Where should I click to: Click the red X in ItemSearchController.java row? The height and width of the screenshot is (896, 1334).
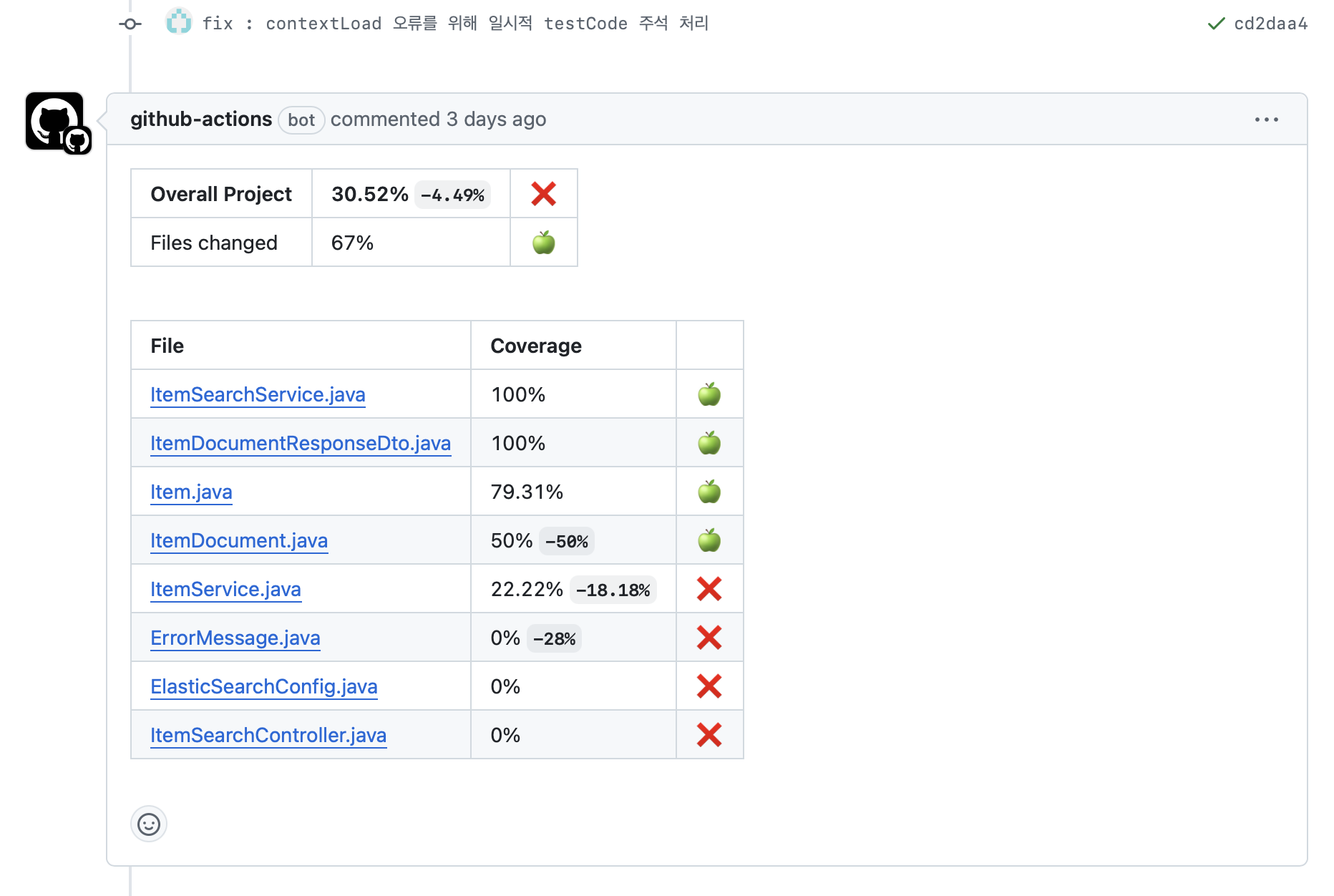[709, 735]
